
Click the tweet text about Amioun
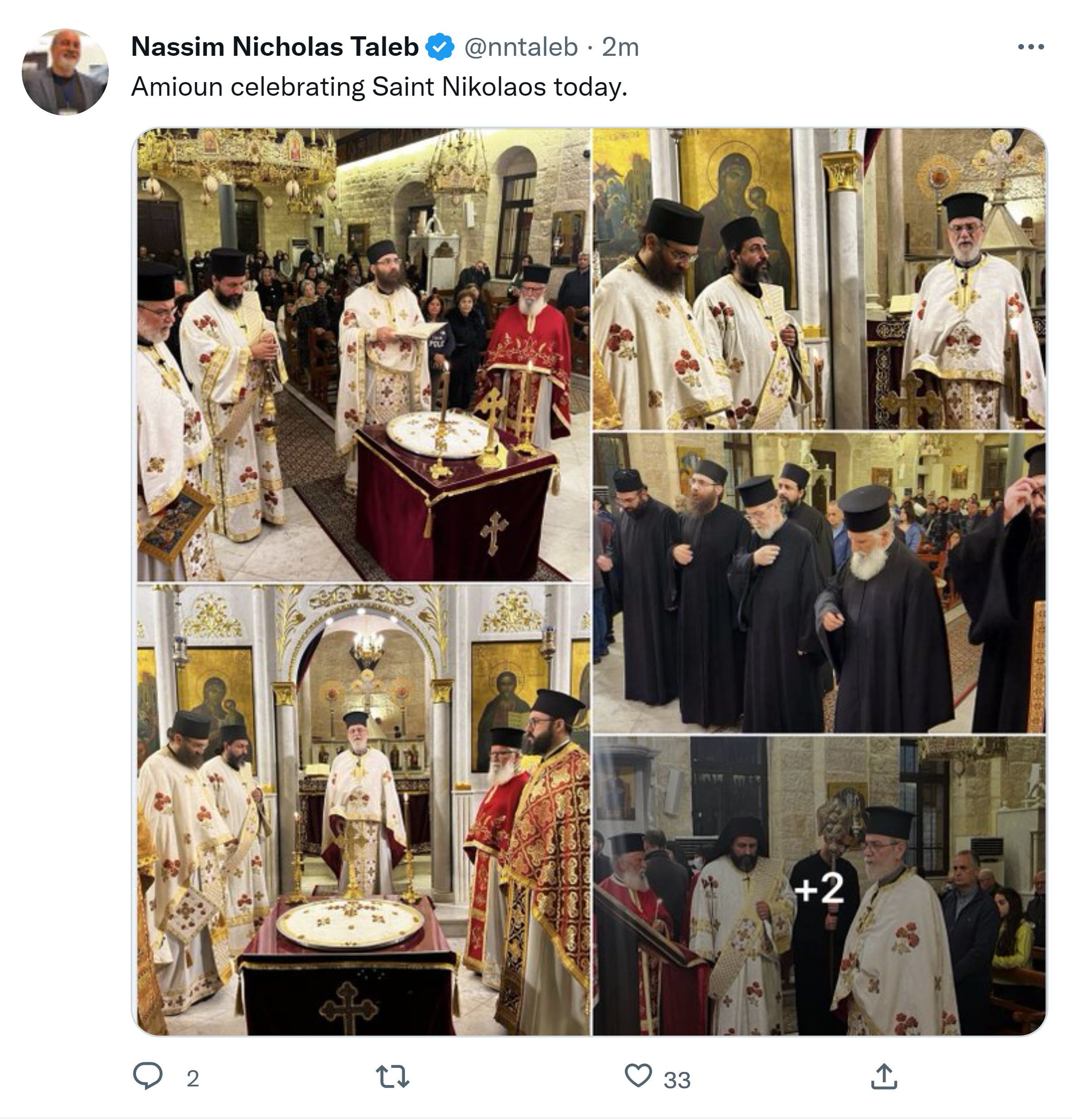379,87
